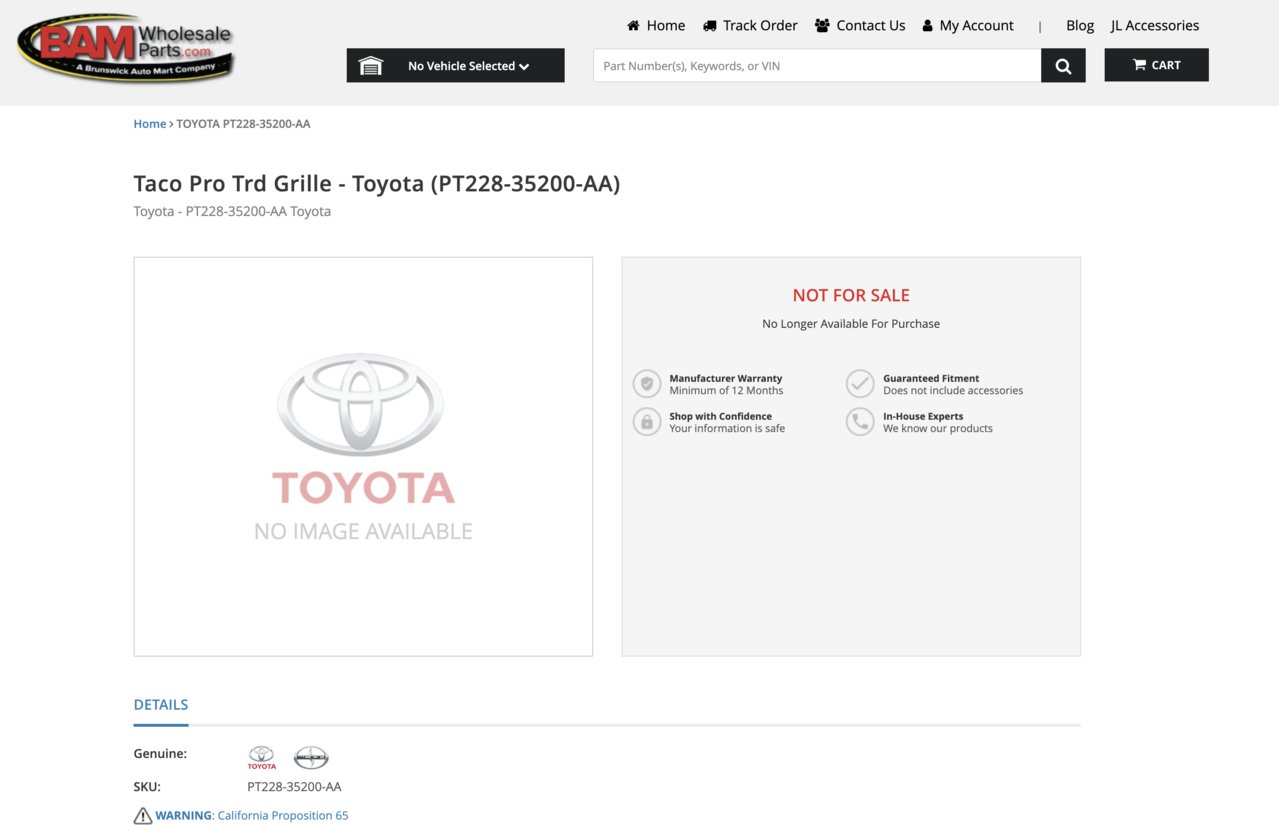1279x830 pixels.
Task: Click the Taco Pro Trd Grille product title
Action: (x=377, y=184)
